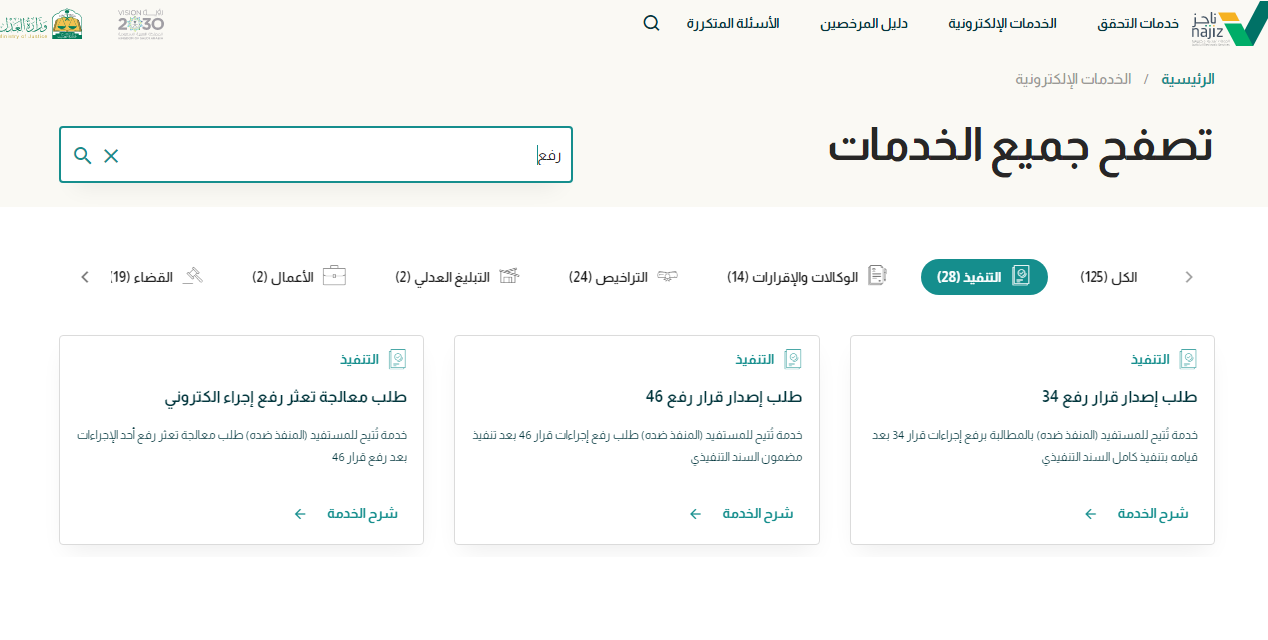
Task: Open the header search magnifier icon
Action: 651,23
